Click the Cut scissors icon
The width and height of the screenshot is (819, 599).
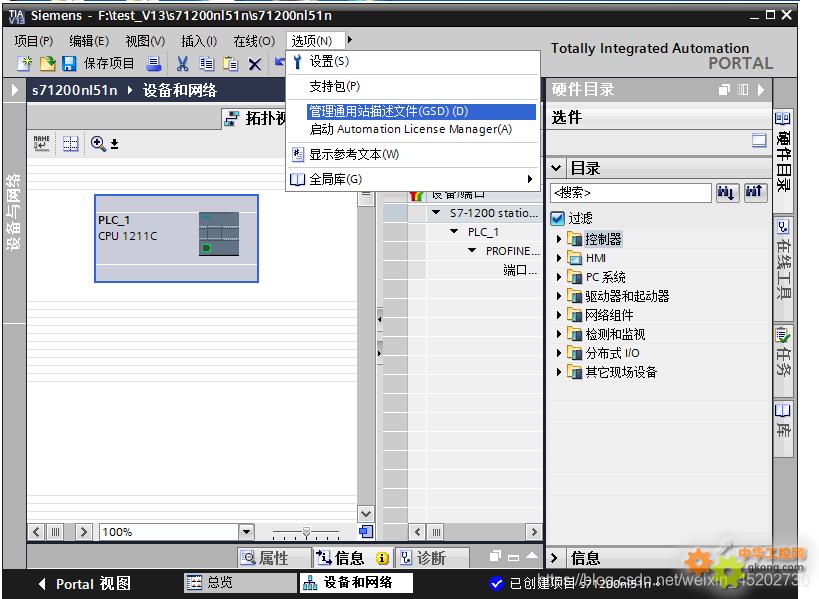(x=182, y=64)
